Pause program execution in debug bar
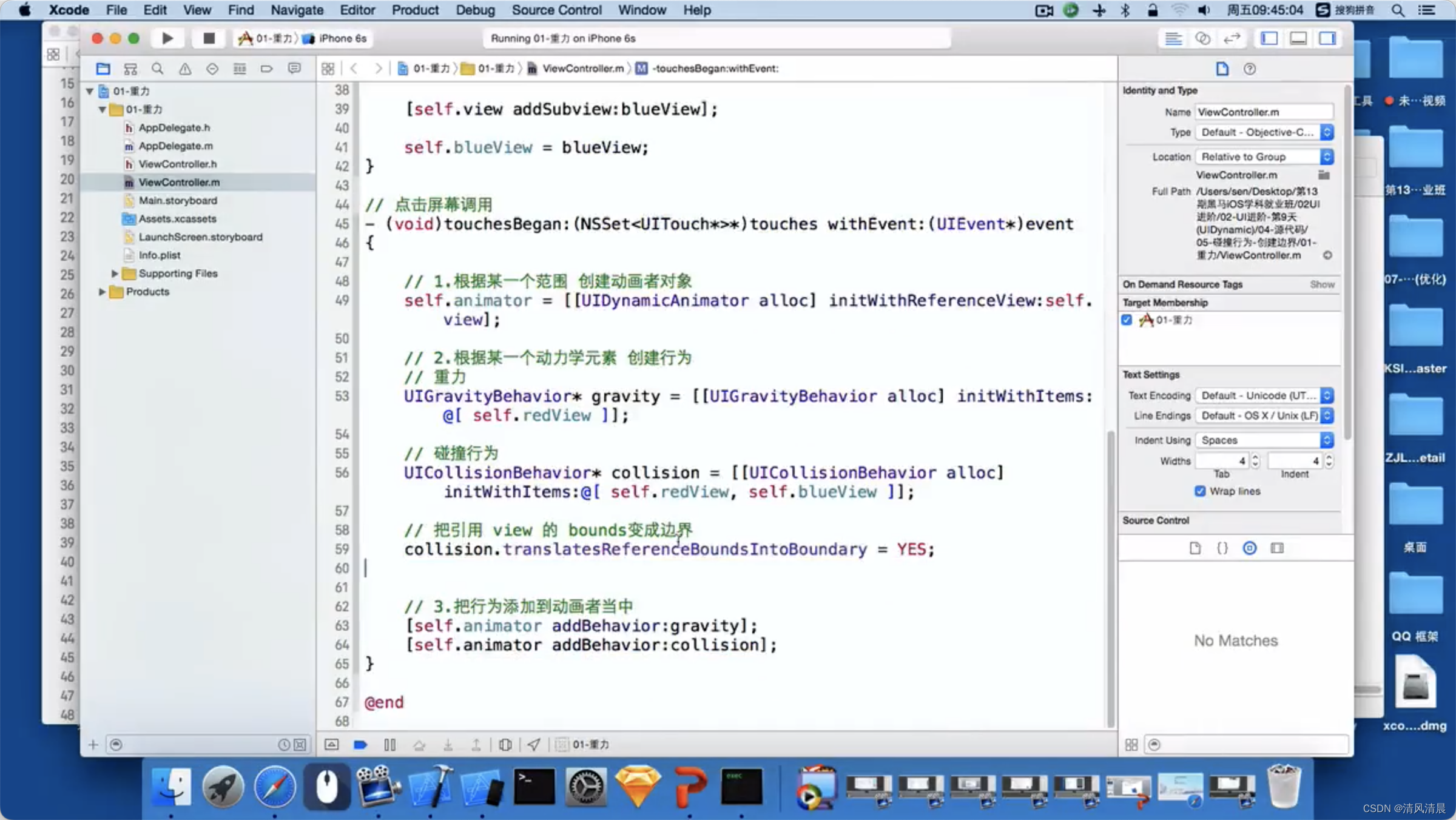This screenshot has width=1456, height=820. 389,744
